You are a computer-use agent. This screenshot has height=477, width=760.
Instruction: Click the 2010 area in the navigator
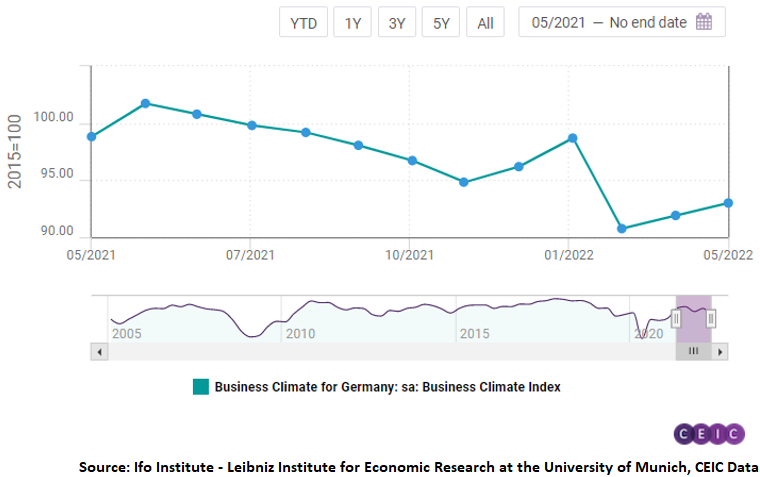[x=300, y=332]
